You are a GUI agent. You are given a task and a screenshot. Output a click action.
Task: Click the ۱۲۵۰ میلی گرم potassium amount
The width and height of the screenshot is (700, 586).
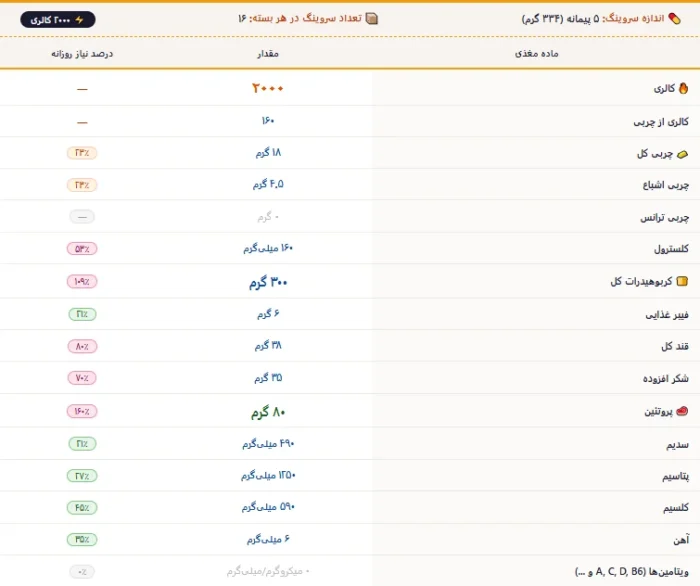[x=268, y=476]
